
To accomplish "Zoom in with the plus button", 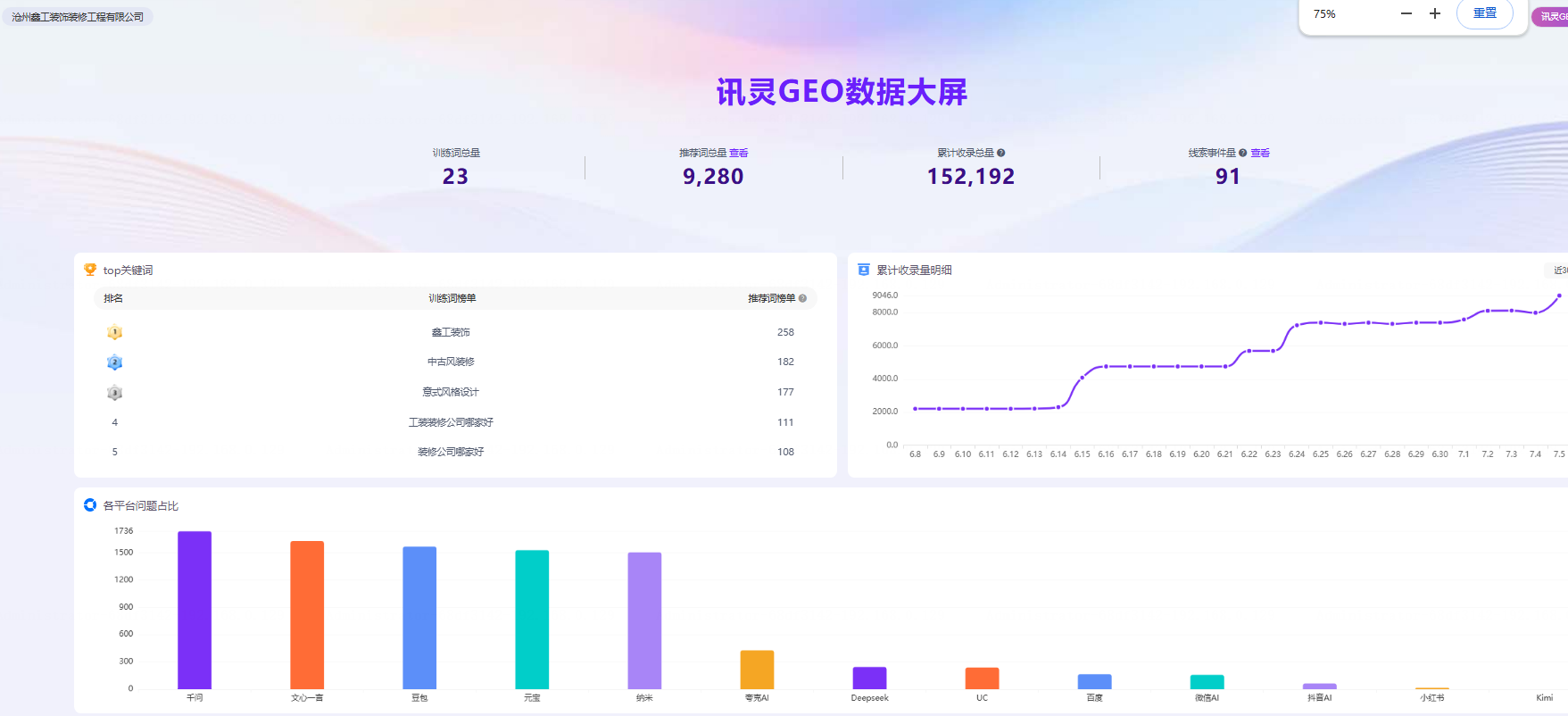I will (1435, 13).
